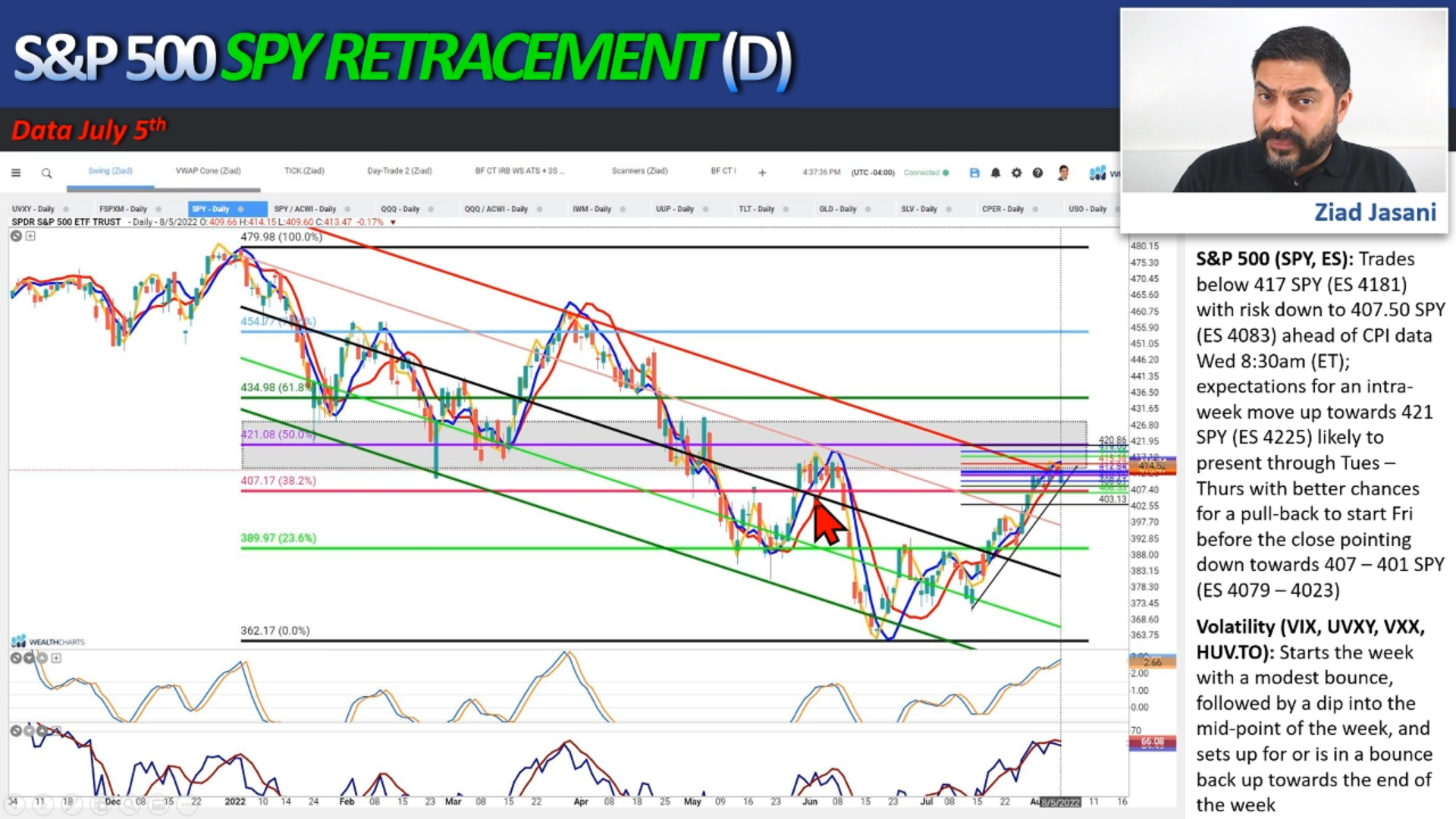This screenshot has width=1456, height=819.
Task: Add indicator to the main price panel
Action: (30, 236)
